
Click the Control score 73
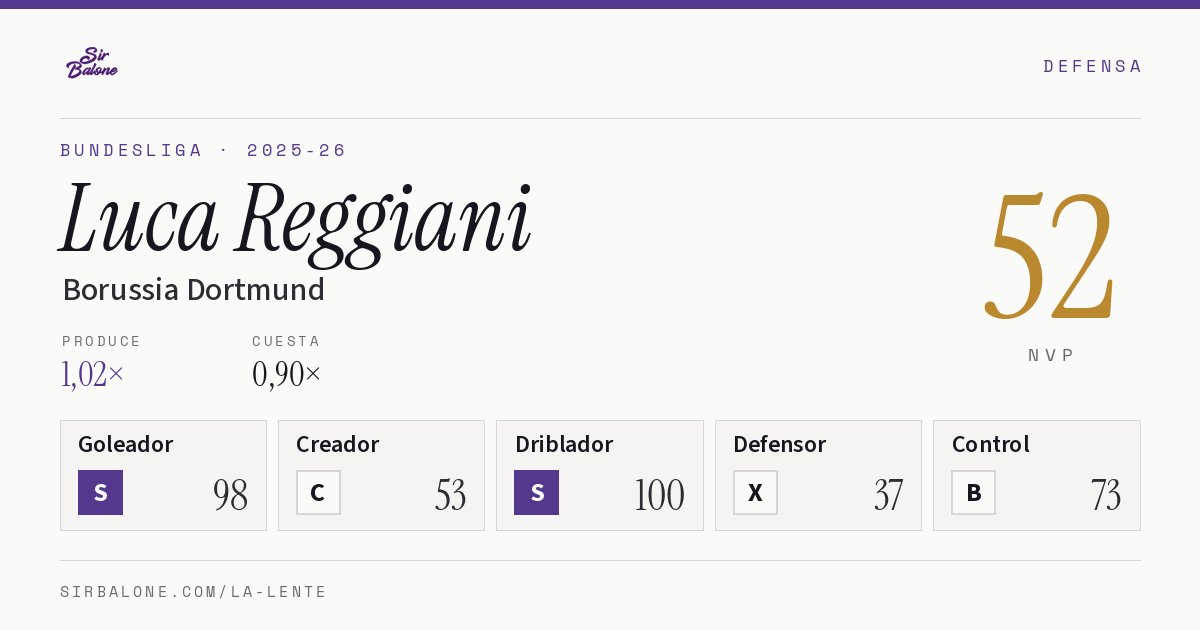click(x=1106, y=495)
